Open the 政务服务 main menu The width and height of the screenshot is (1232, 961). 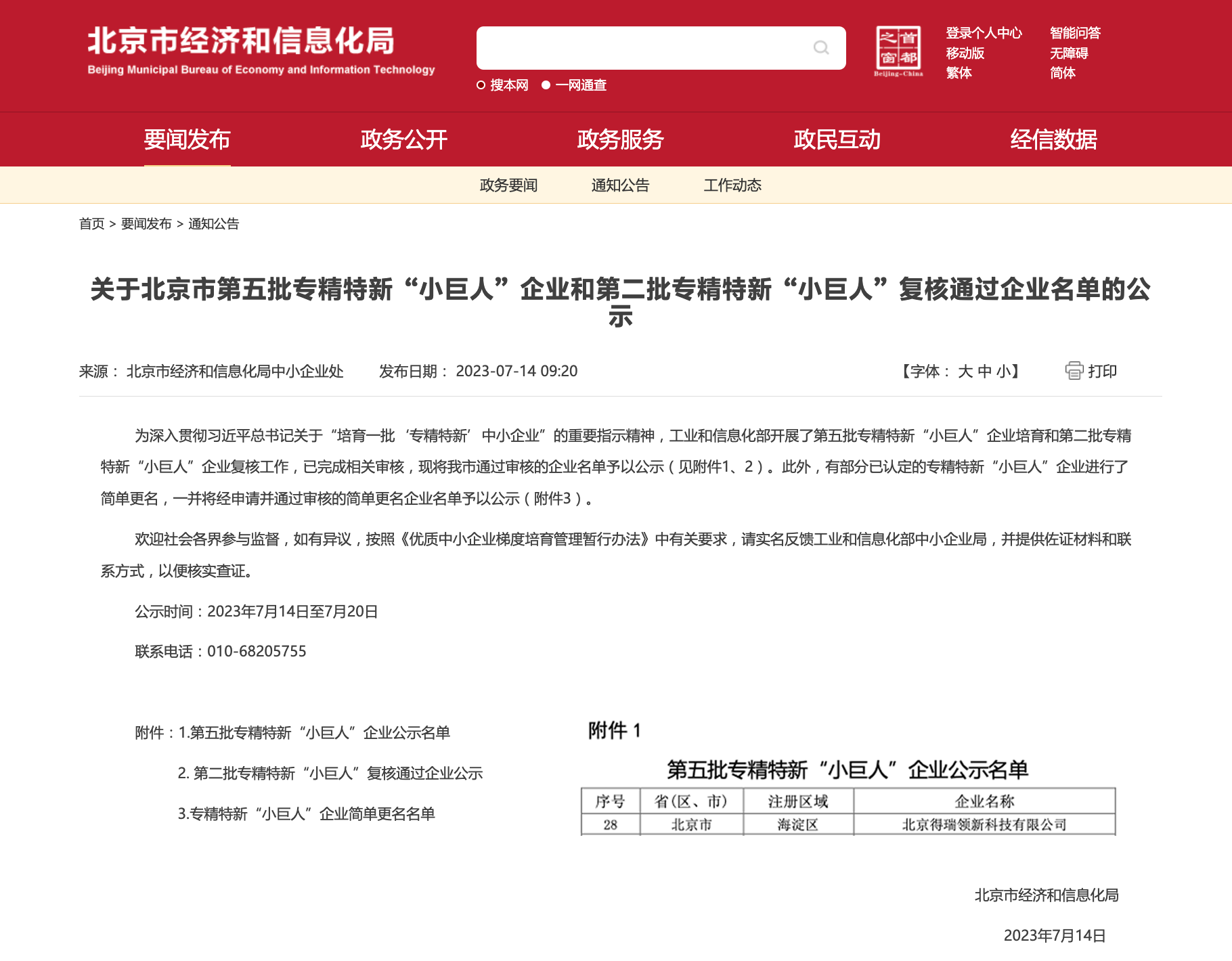click(620, 139)
